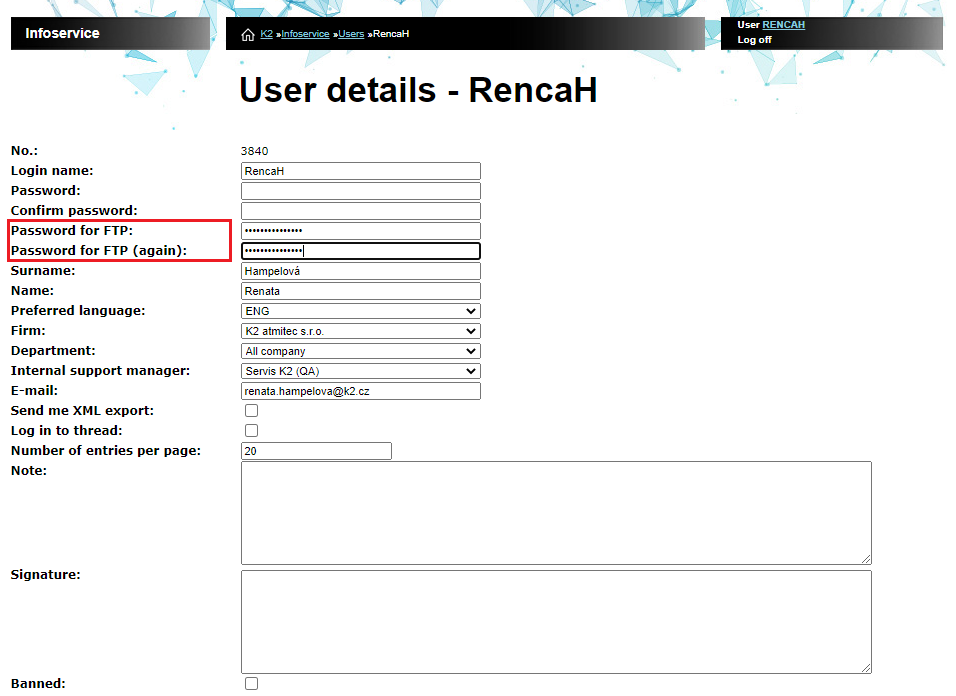Viewport: 956px width, 696px height.
Task: Click Number of entries per page field
Action: point(316,451)
